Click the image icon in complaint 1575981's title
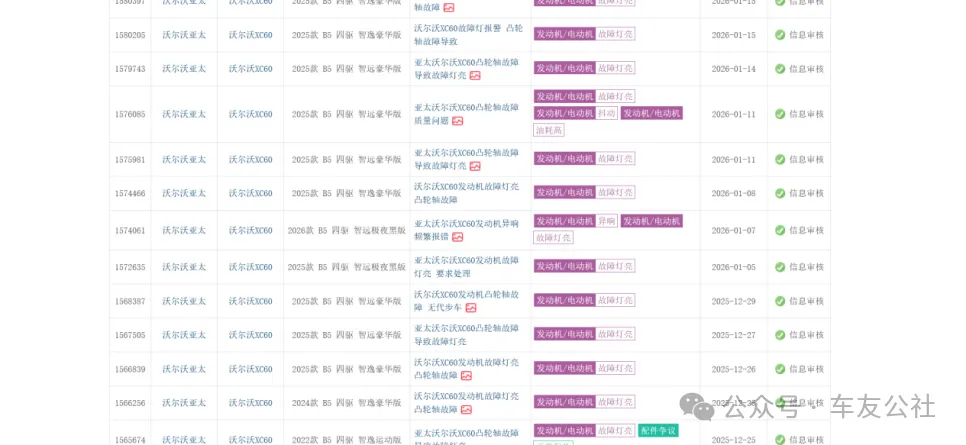The width and height of the screenshot is (966, 445). (475, 166)
